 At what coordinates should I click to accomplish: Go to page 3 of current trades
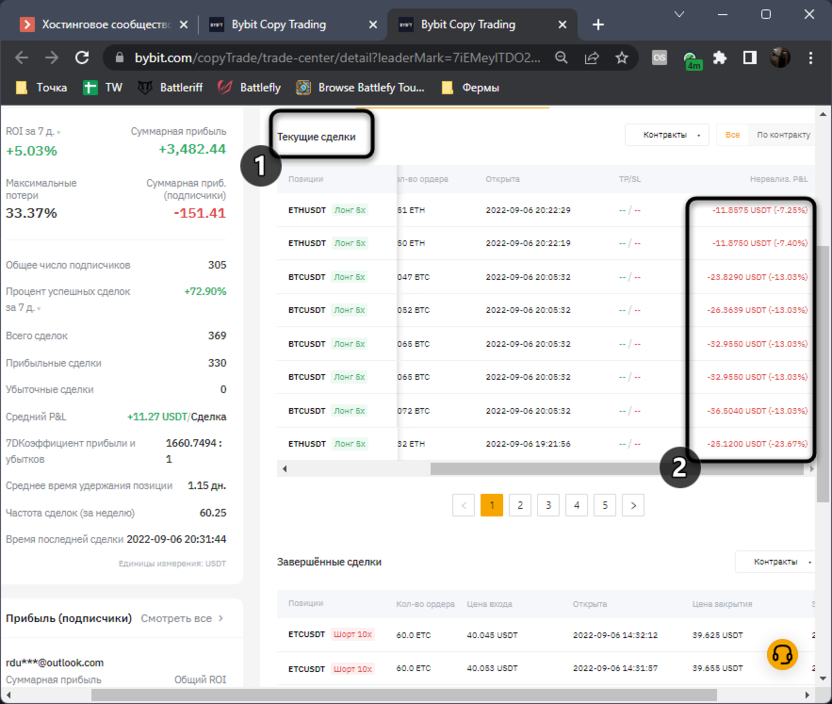click(548, 505)
